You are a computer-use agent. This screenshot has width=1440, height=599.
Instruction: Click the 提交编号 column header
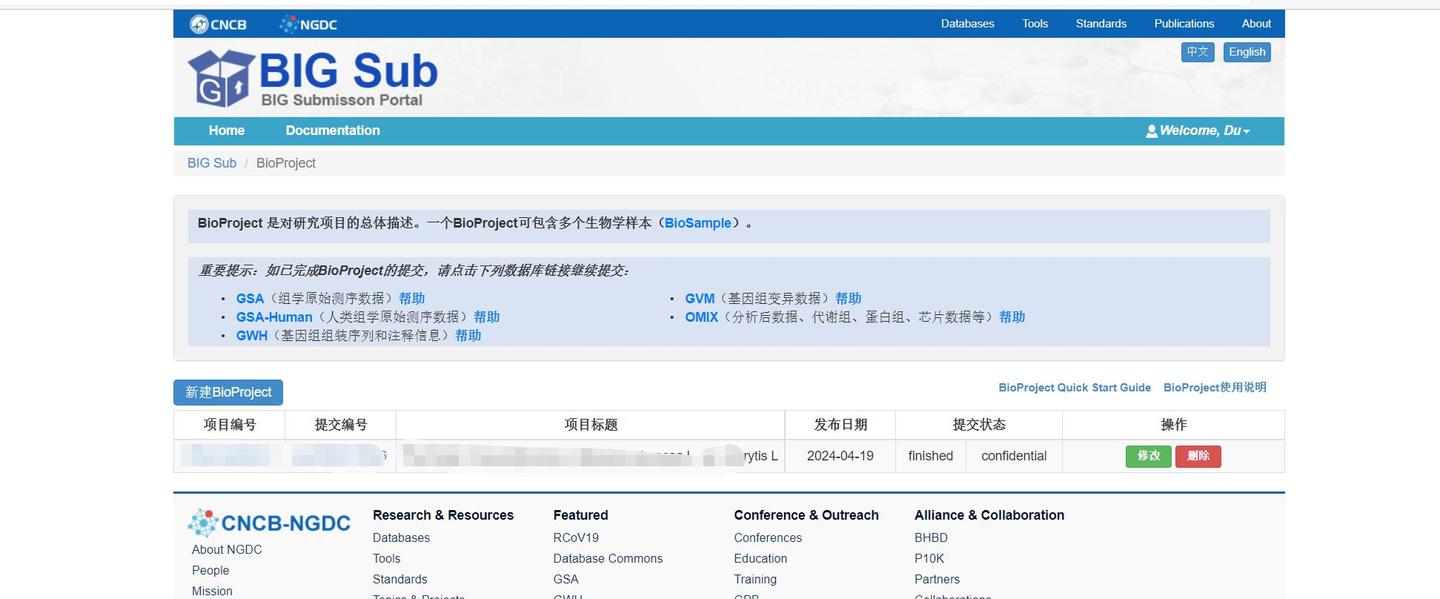341,425
